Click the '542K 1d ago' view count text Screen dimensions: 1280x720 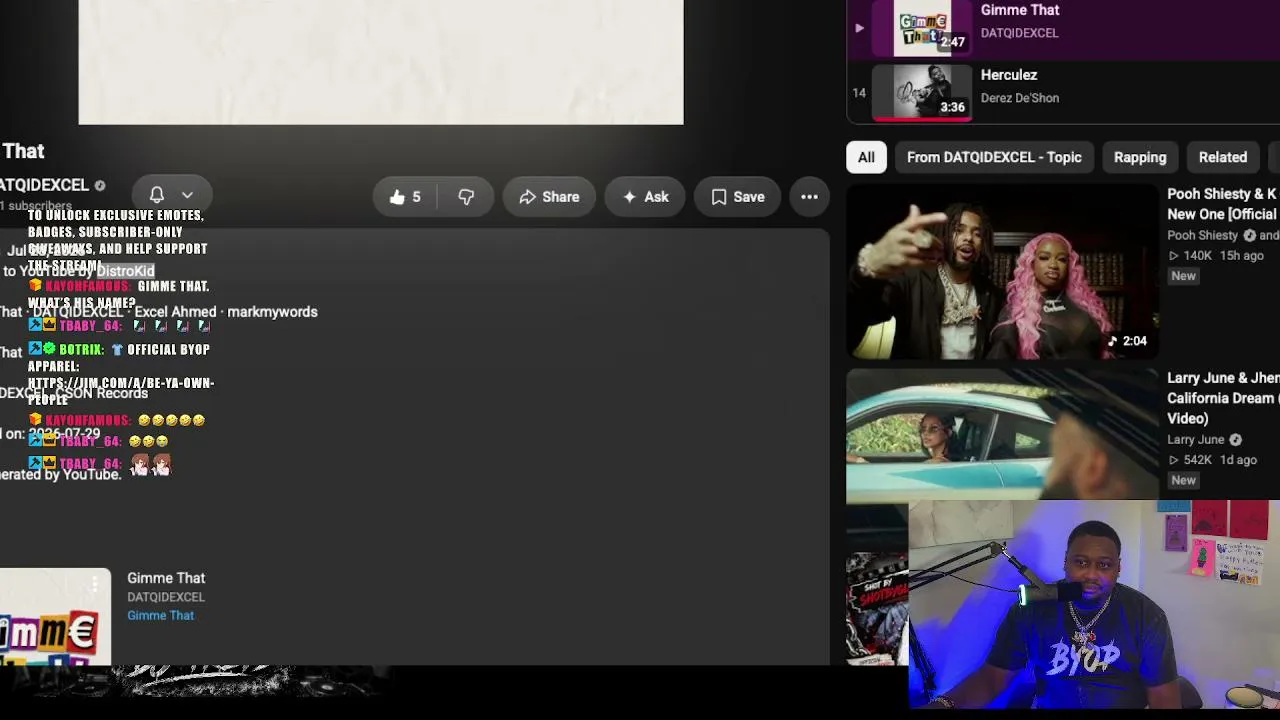click(x=1212, y=460)
